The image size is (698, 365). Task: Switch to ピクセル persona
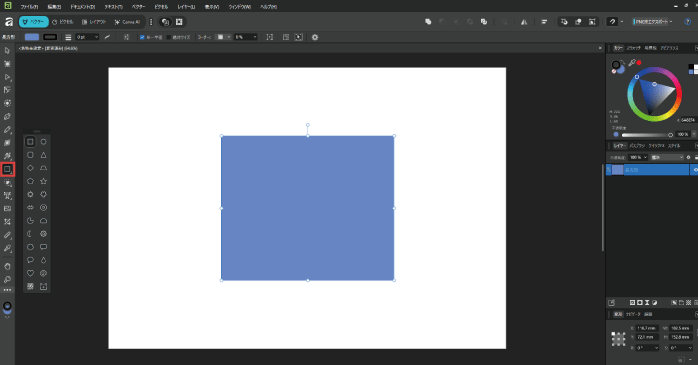(63, 22)
